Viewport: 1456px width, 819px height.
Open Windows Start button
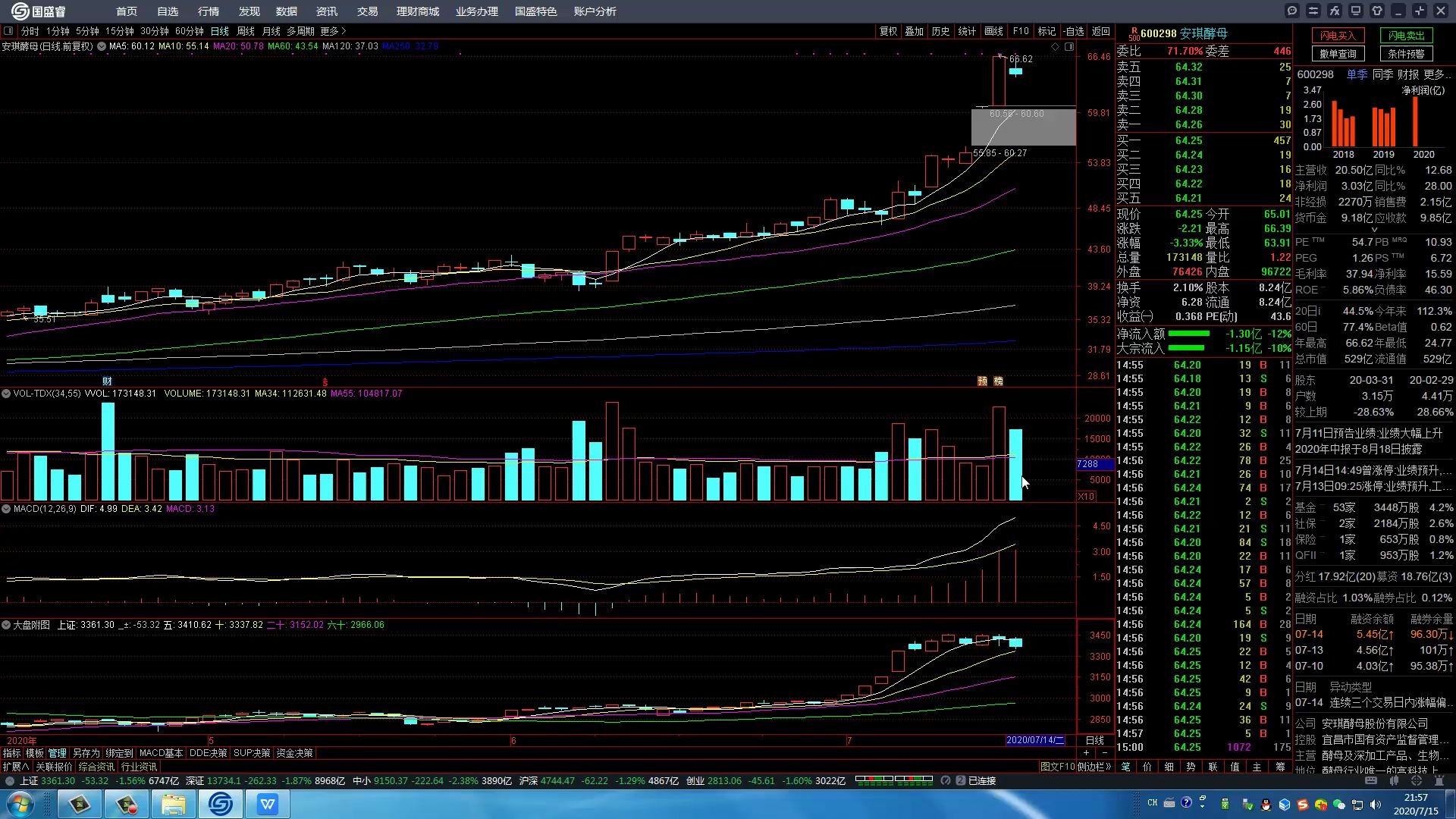click(x=20, y=804)
